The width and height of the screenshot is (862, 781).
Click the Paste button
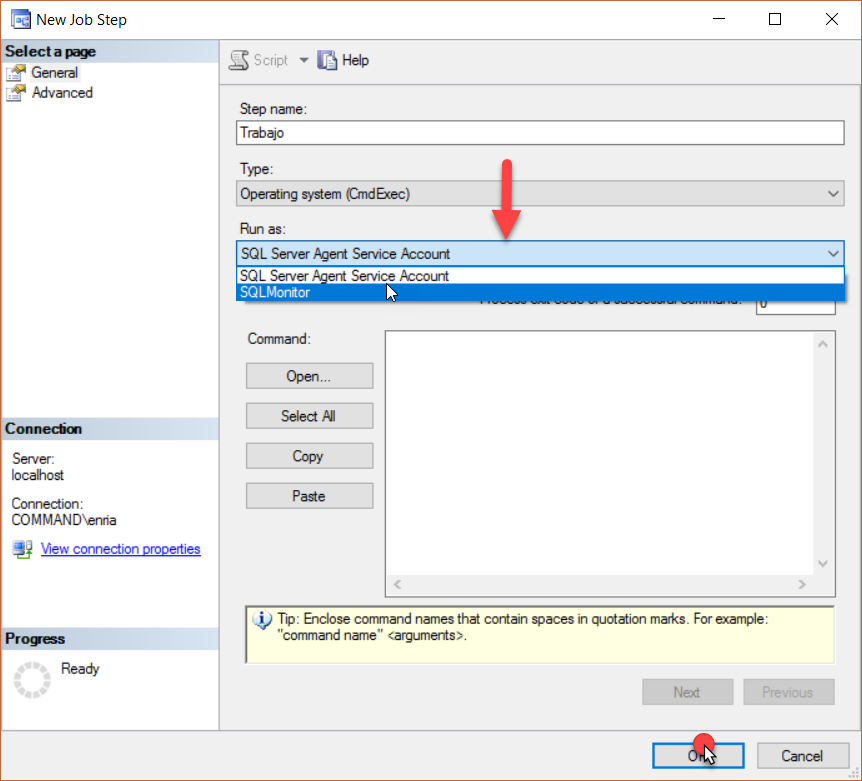[309, 495]
